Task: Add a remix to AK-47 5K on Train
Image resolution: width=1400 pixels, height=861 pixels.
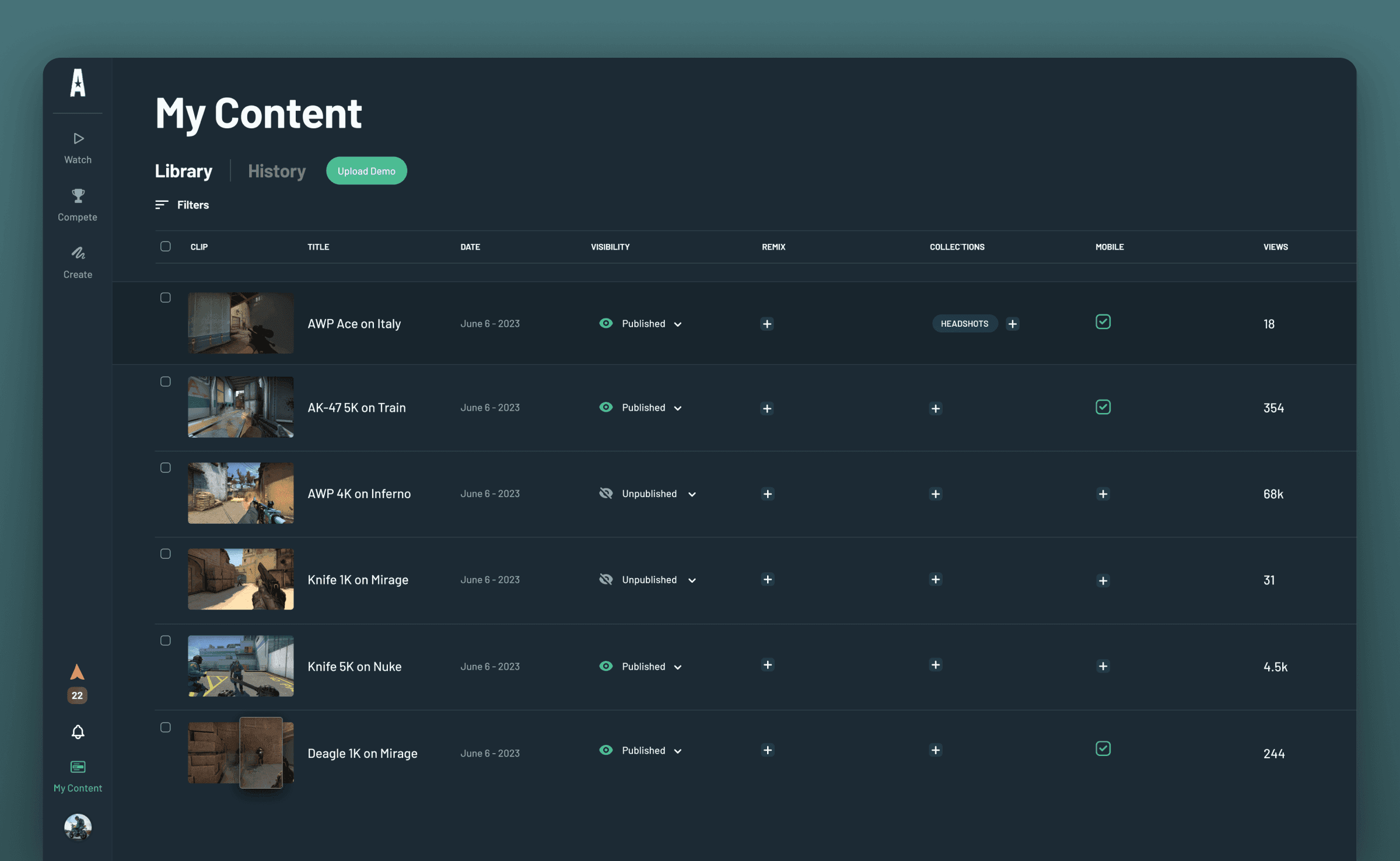Action: [767, 408]
